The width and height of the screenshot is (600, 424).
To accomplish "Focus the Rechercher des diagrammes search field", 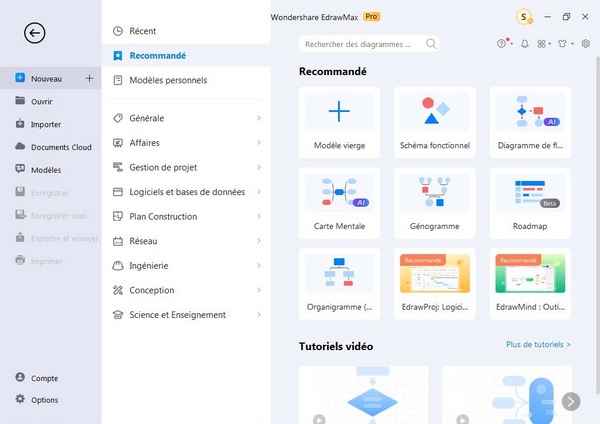I will [x=369, y=44].
